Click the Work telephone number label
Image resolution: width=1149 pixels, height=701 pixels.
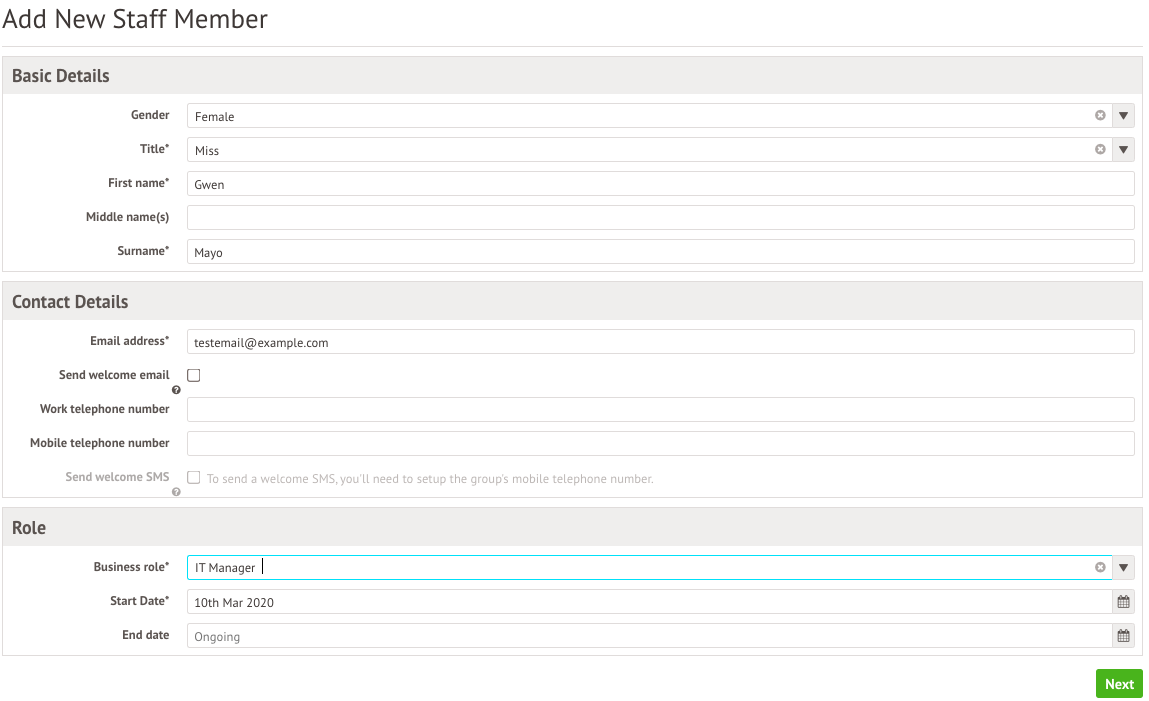pyautogui.click(x=105, y=409)
